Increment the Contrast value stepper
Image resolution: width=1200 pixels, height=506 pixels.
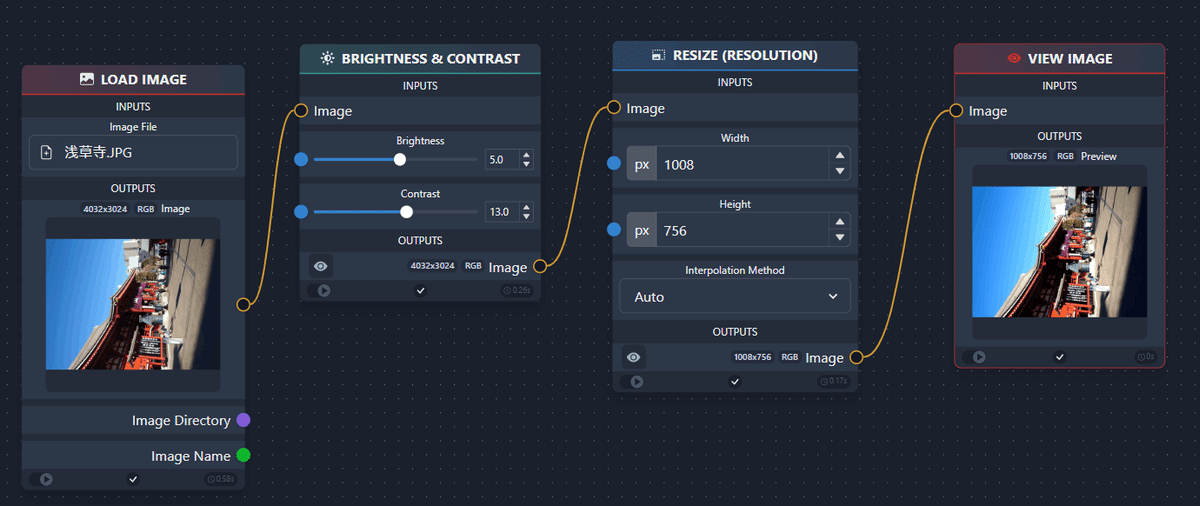pyautogui.click(x=527, y=207)
